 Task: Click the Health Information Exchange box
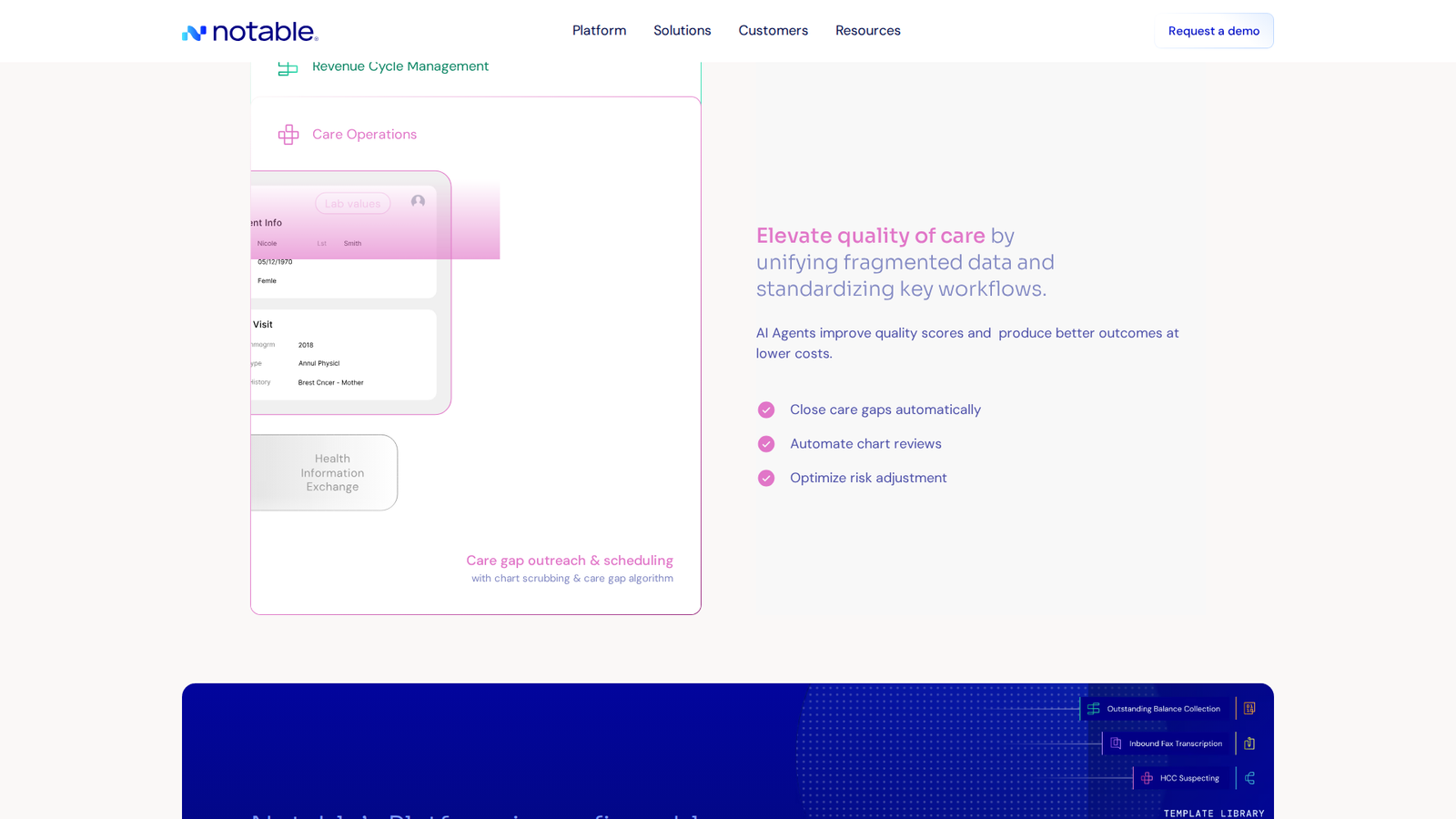[324, 472]
